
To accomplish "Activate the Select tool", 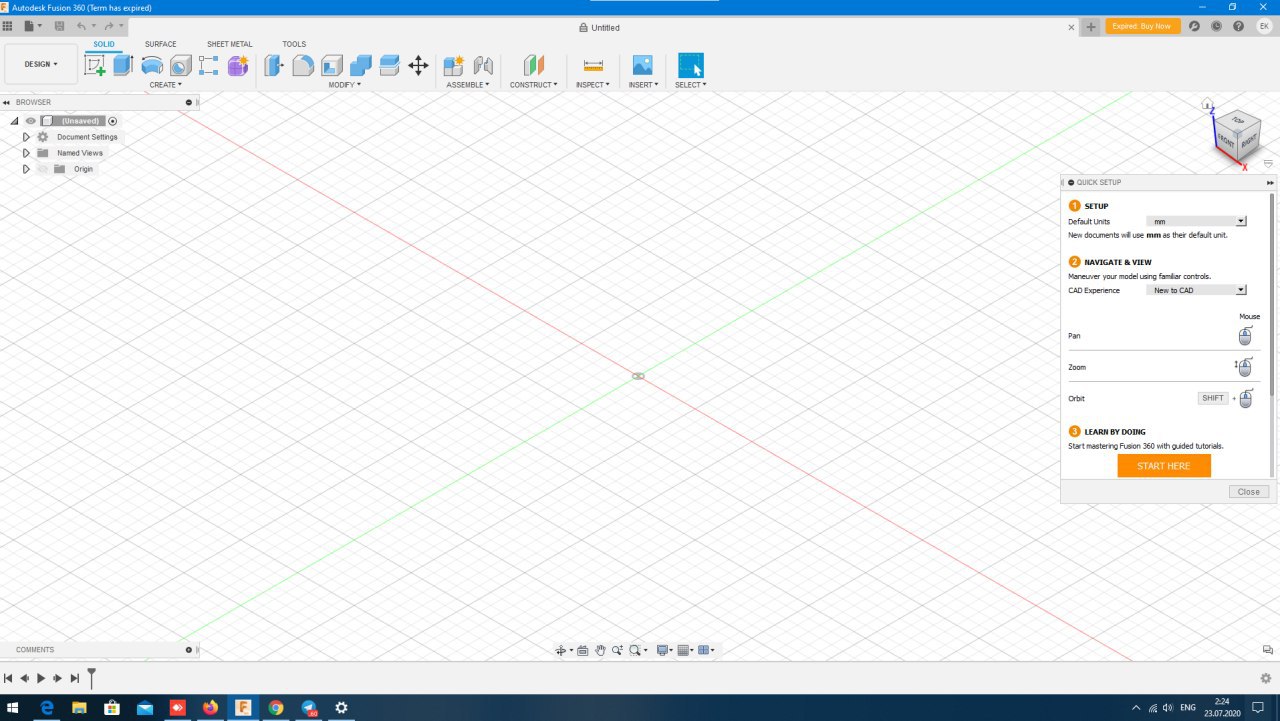I will point(691,66).
